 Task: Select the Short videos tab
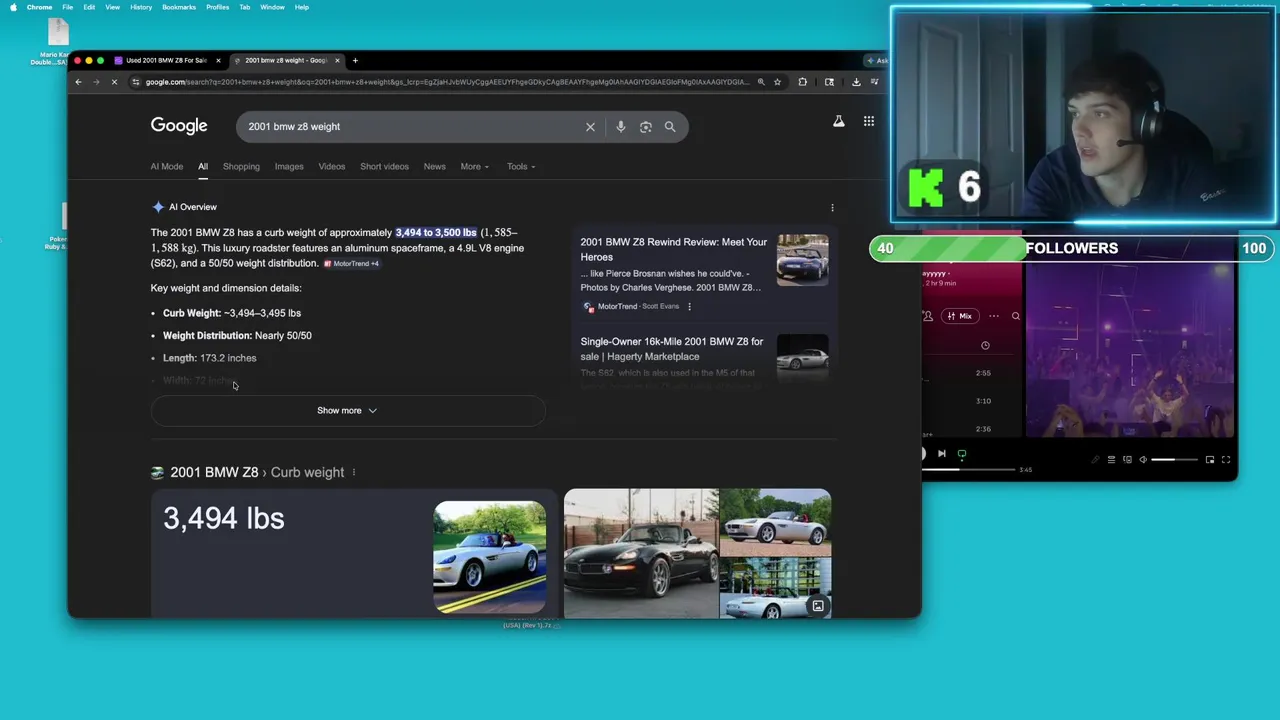coord(384,167)
